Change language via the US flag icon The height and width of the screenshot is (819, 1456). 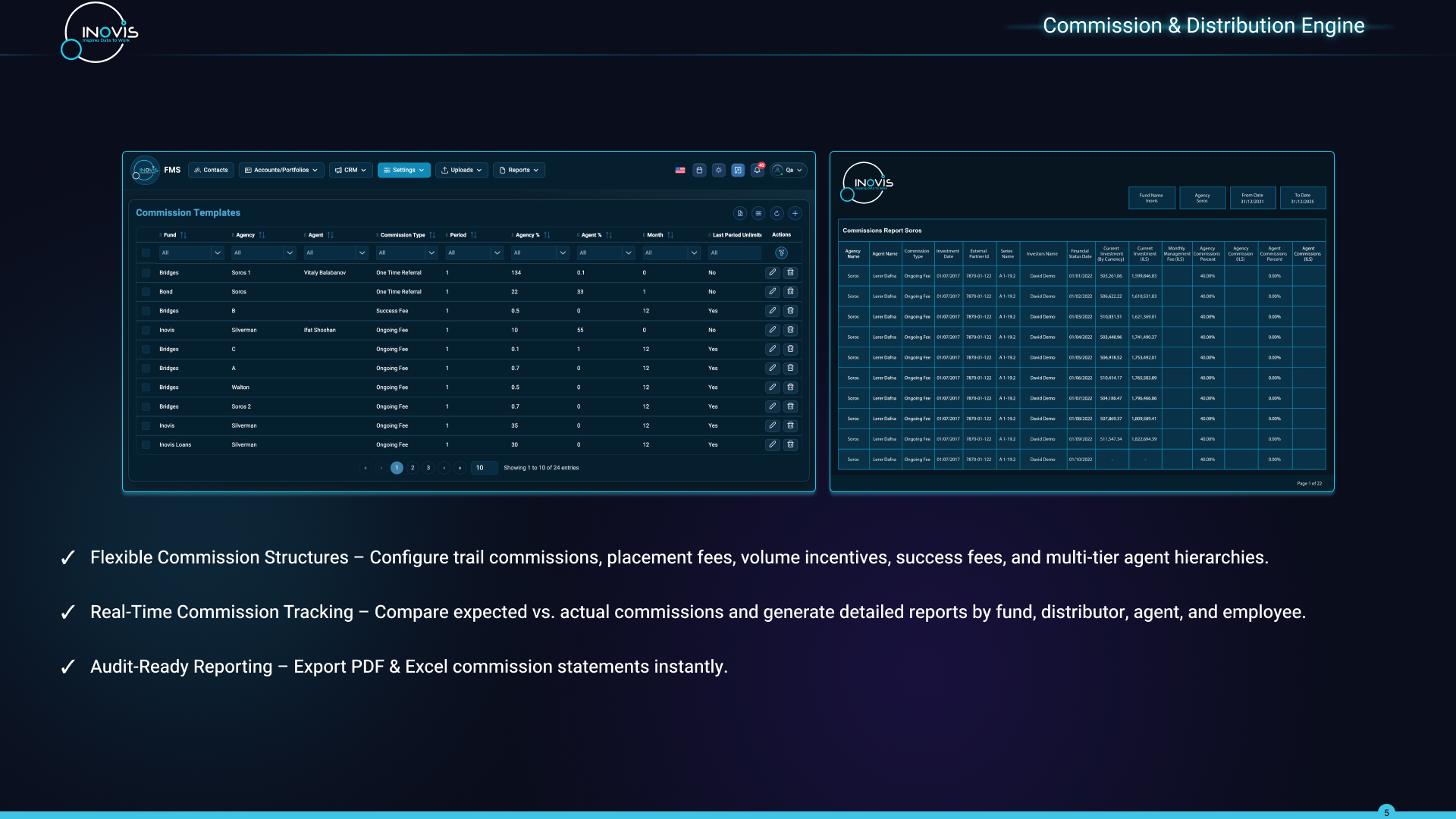680,170
